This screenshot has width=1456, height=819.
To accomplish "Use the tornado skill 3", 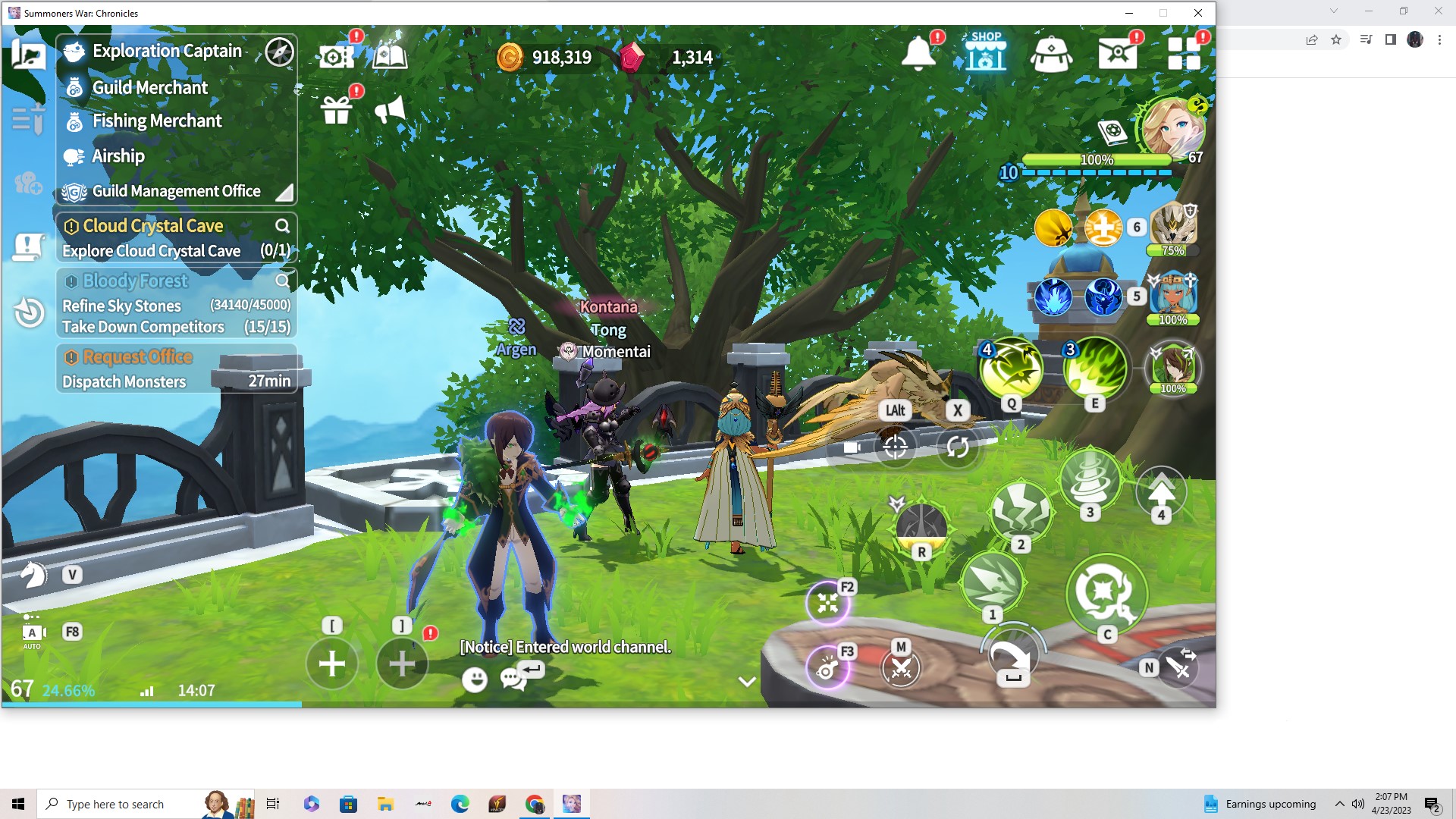I will [1090, 479].
